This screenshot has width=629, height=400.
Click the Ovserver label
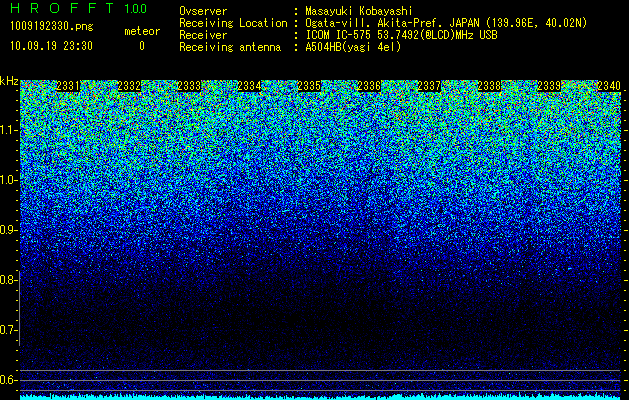pos(203,11)
